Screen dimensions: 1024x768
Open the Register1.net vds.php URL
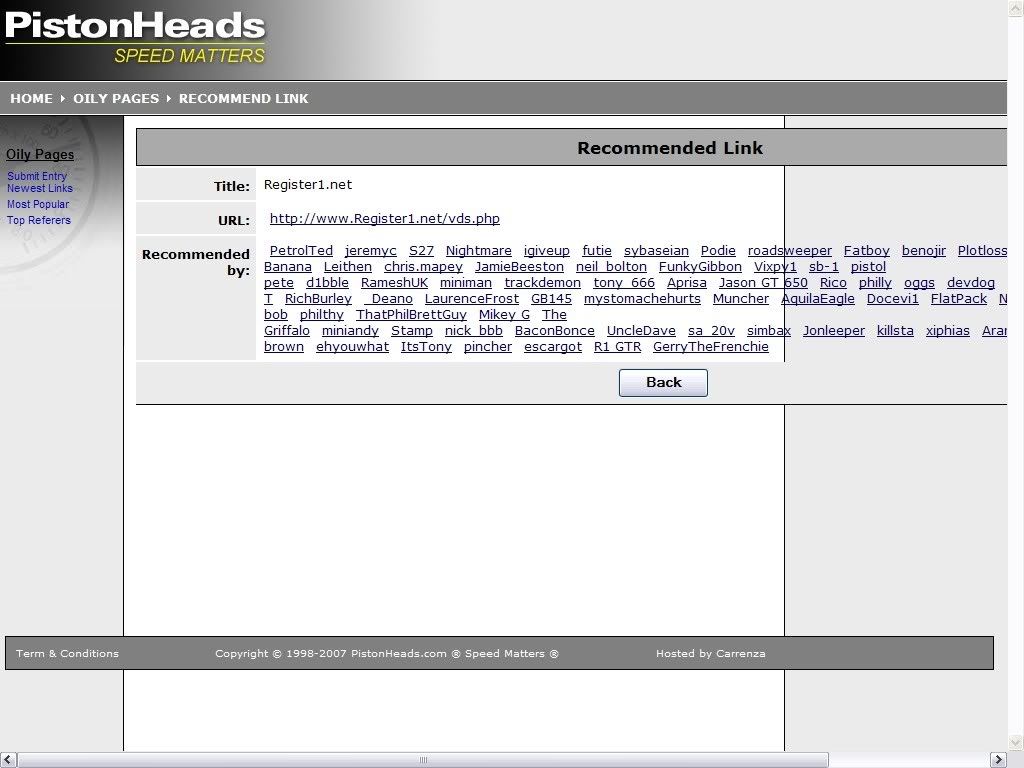[x=385, y=219]
